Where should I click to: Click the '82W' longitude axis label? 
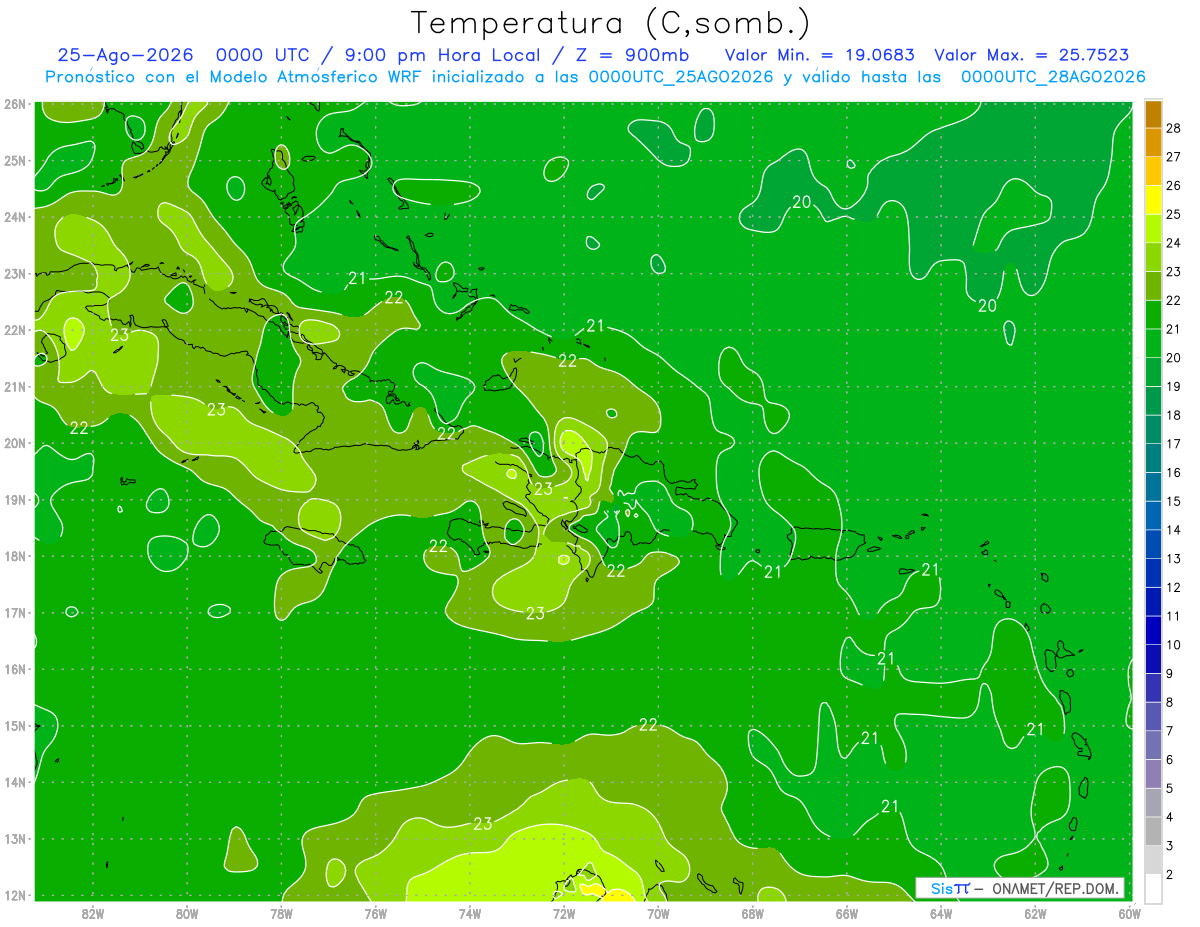(92, 913)
